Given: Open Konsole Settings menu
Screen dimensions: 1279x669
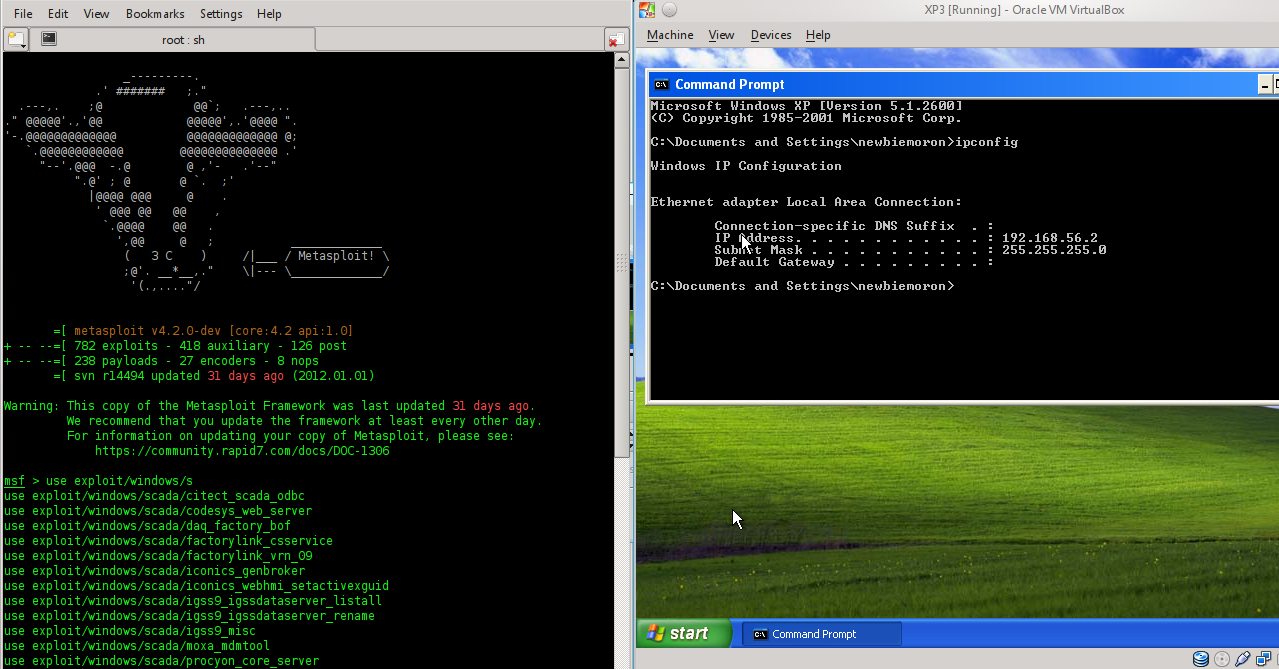Looking at the screenshot, I should [x=221, y=14].
